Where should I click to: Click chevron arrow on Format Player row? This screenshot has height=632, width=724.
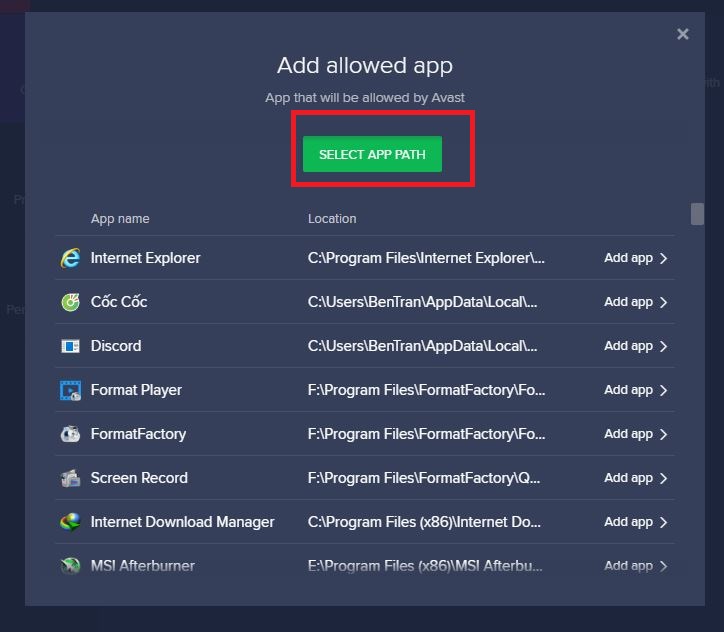(664, 390)
